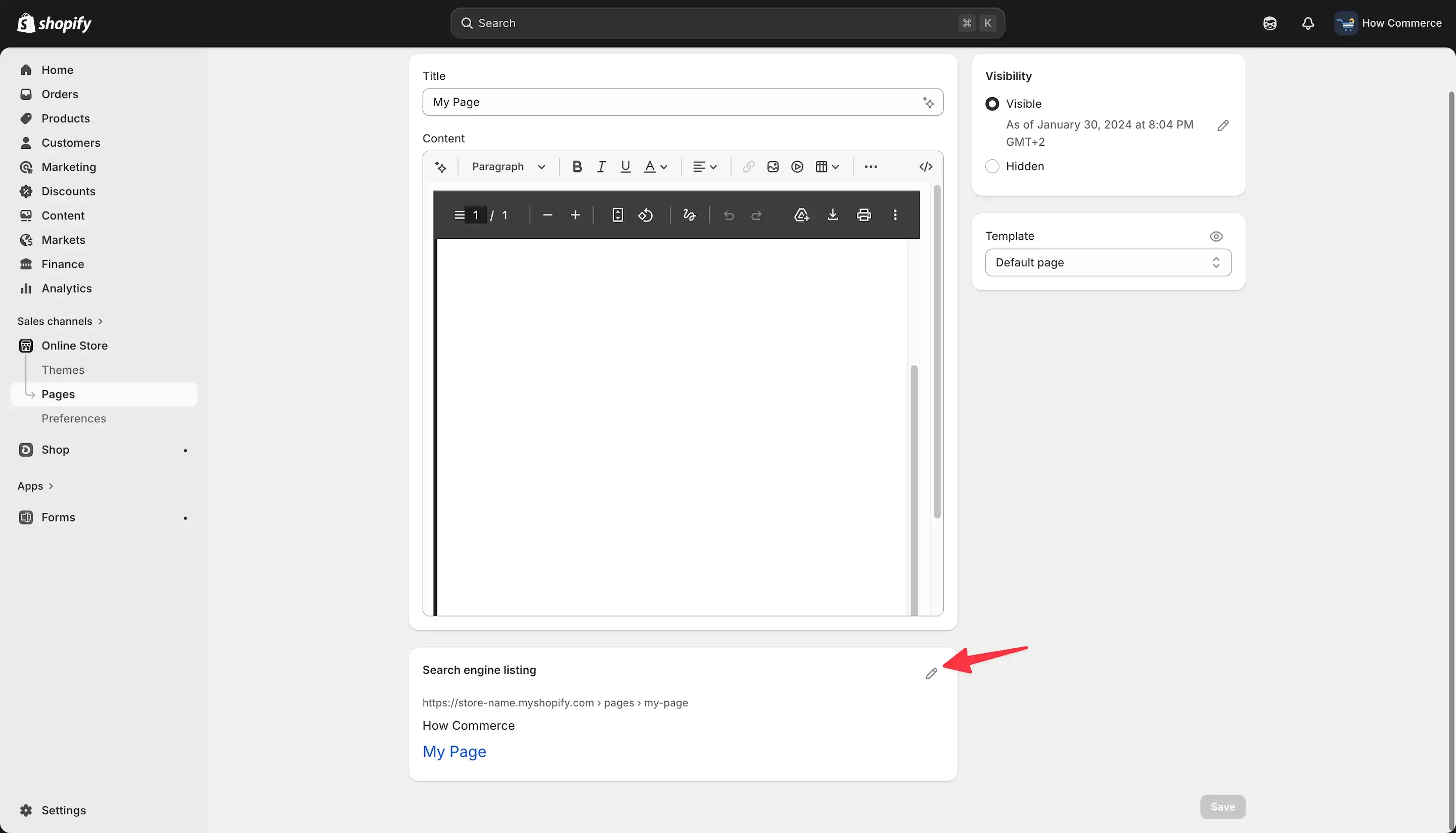This screenshot has height=833, width=1456.
Task: Open the Sidekick assistant icon in top bar
Action: (1269, 23)
